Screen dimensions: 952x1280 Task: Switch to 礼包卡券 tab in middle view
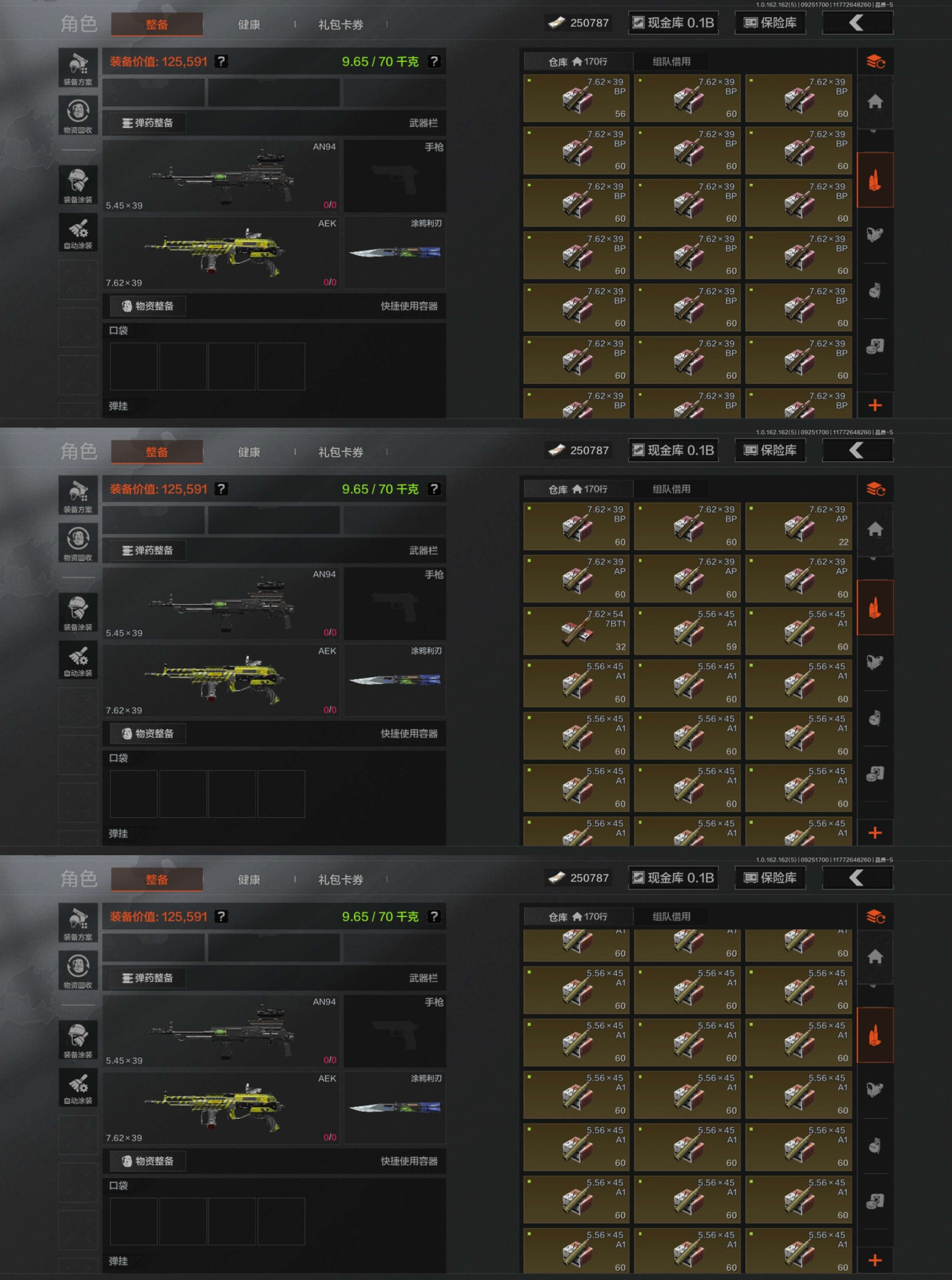point(340,452)
